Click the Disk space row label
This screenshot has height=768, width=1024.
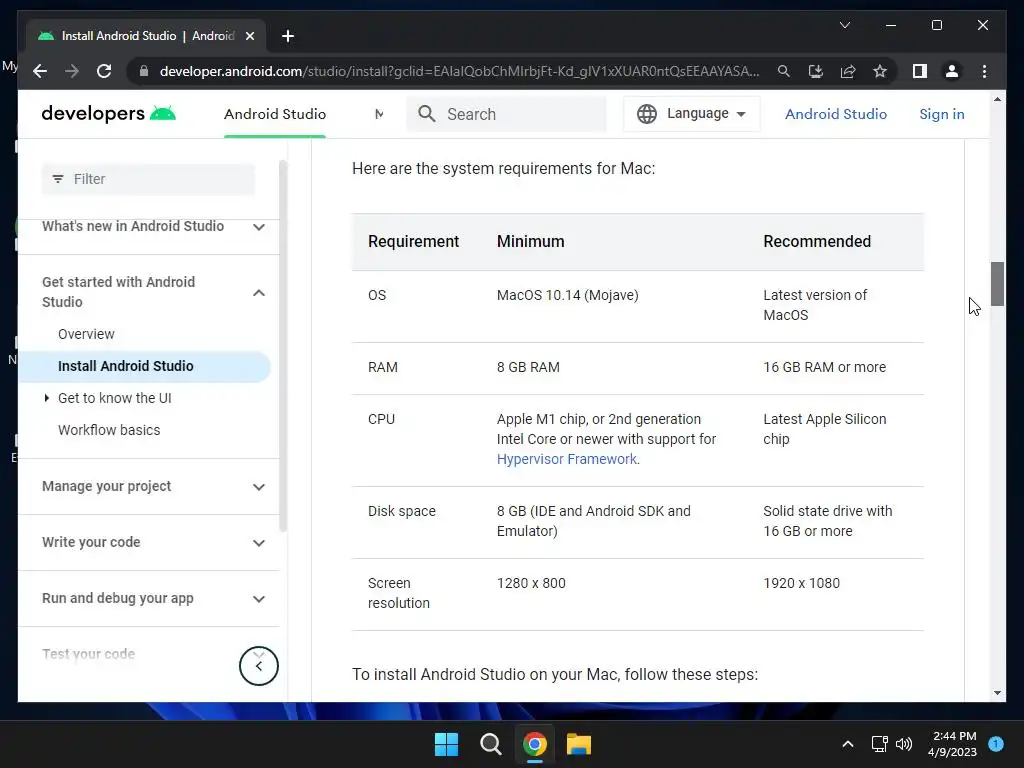pyautogui.click(x=402, y=511)
